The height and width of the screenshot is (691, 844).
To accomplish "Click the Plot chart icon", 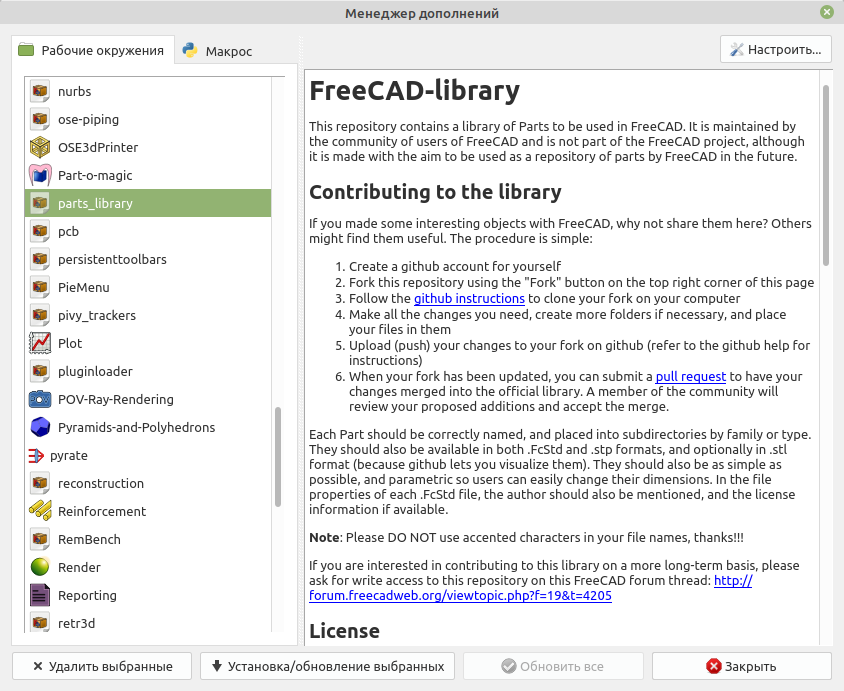I will tap(40, 343).
